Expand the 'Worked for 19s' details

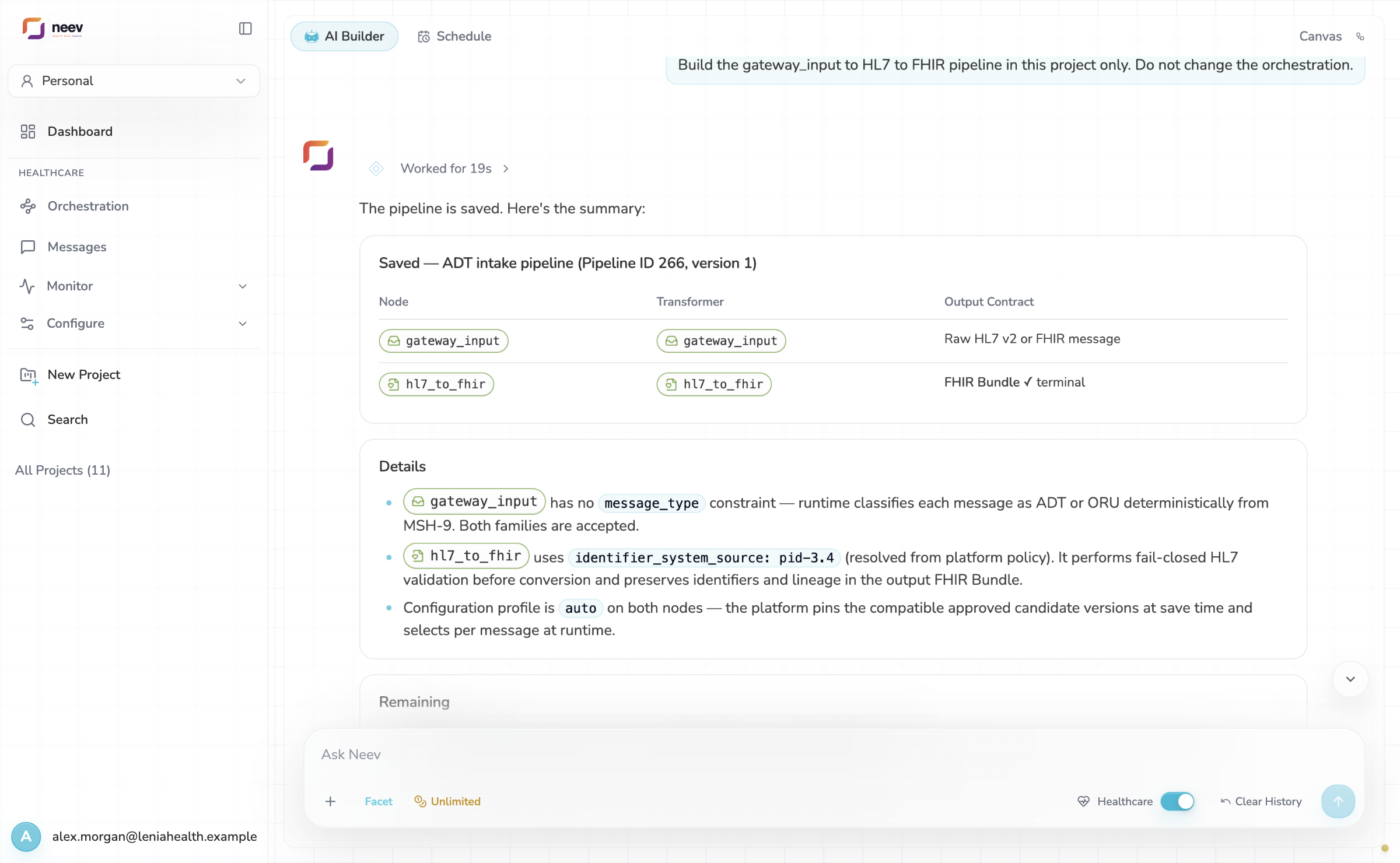455,169
